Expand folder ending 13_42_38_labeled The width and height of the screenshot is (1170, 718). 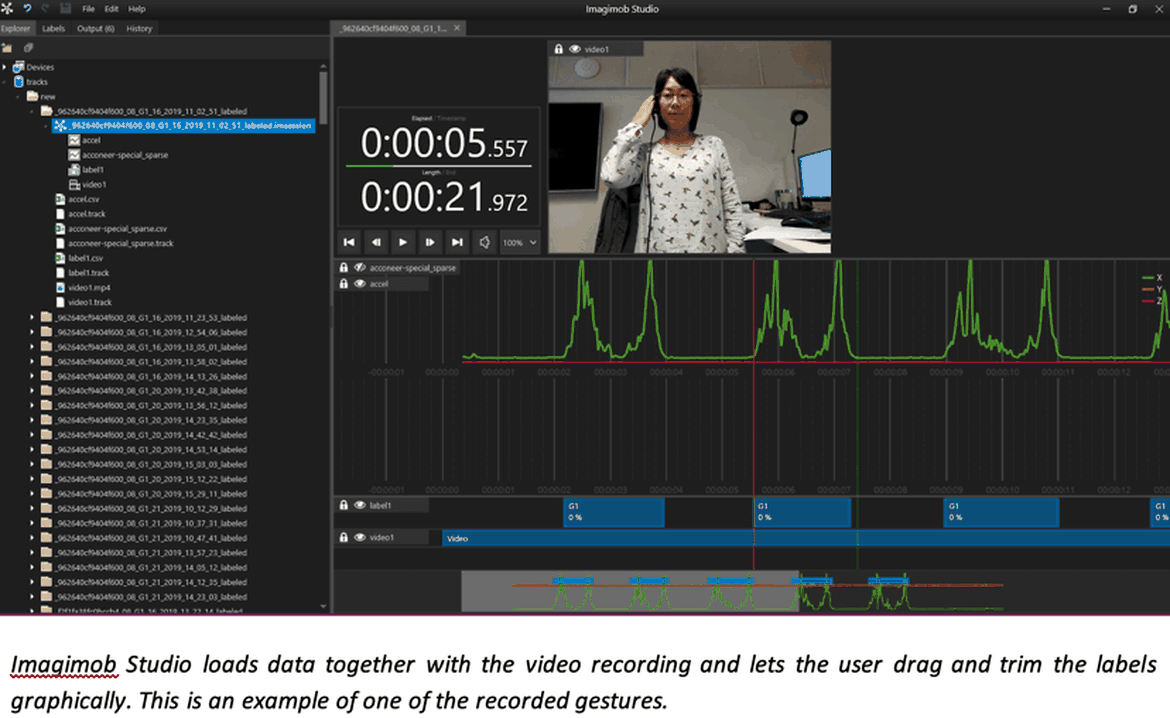coord(32,391)
